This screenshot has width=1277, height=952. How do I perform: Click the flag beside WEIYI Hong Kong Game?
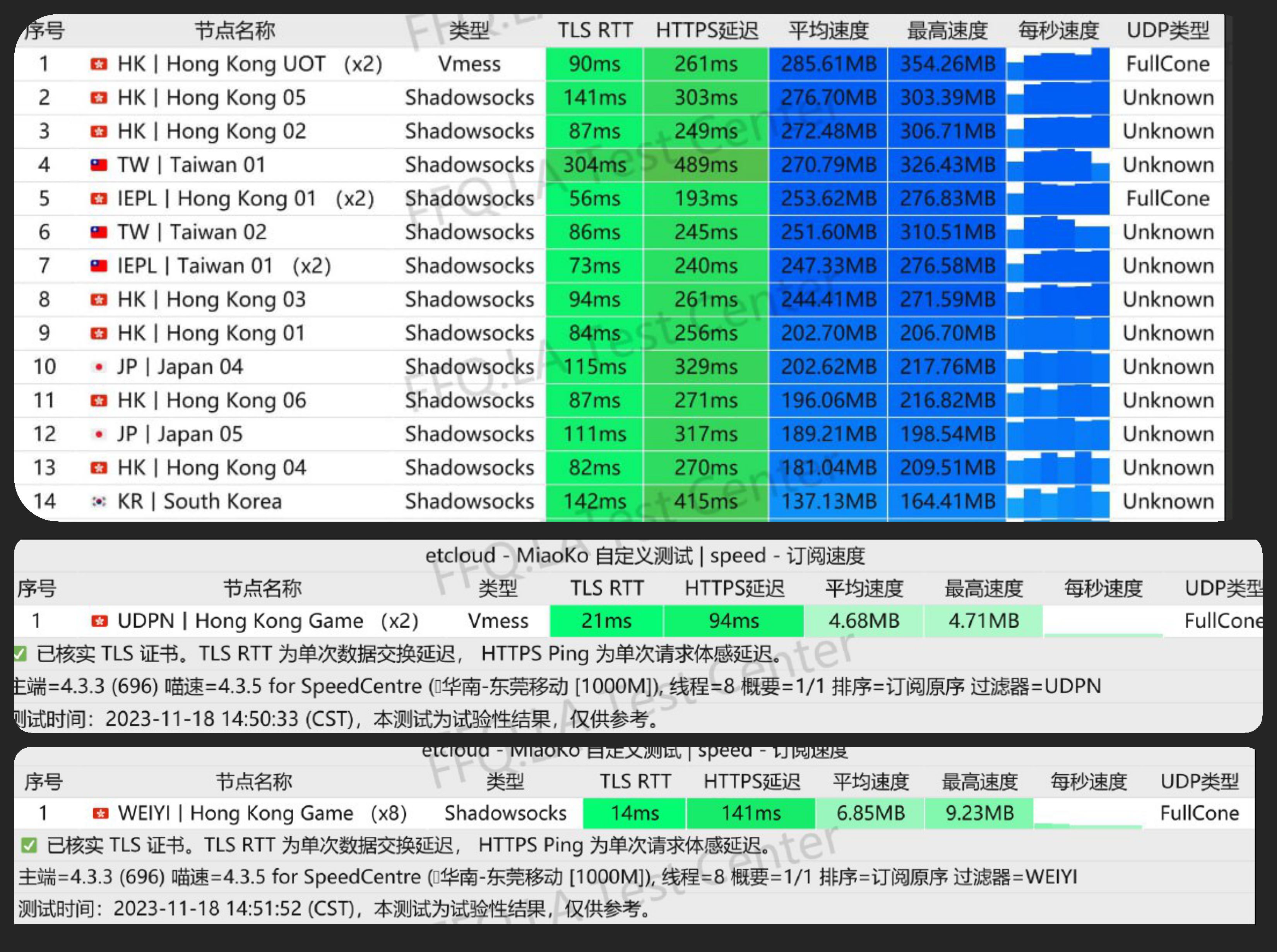(101, 814)
